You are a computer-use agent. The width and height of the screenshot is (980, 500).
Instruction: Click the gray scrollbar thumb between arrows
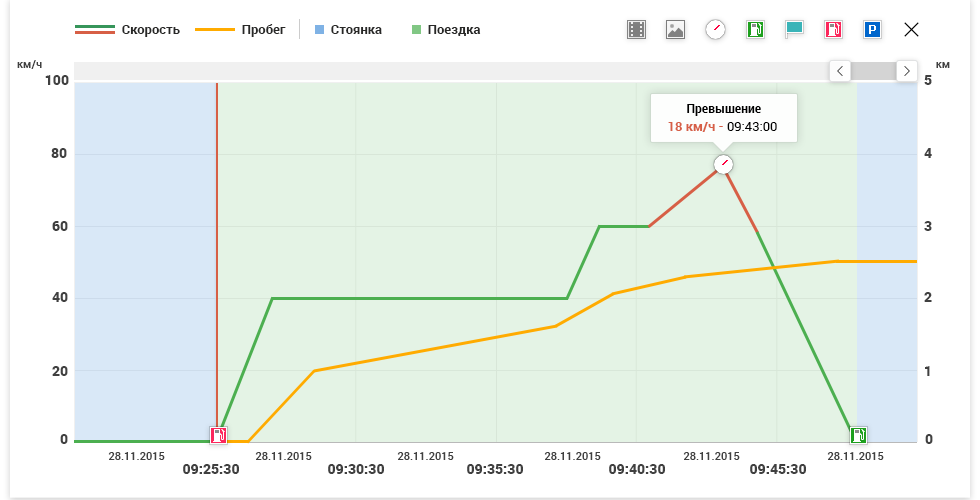(x=873, y=71)
